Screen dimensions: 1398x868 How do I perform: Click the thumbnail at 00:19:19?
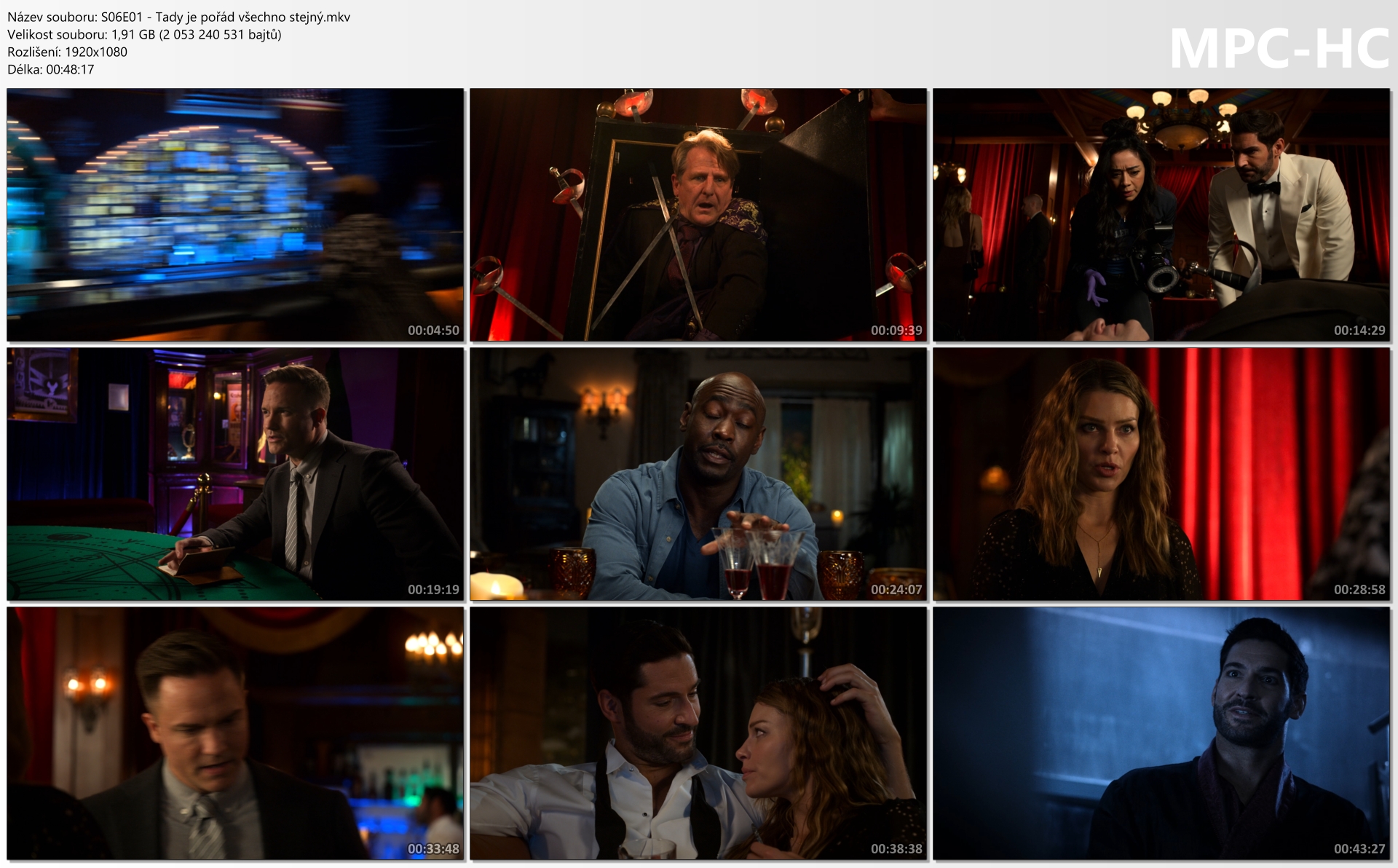click(x=235, y=474)
